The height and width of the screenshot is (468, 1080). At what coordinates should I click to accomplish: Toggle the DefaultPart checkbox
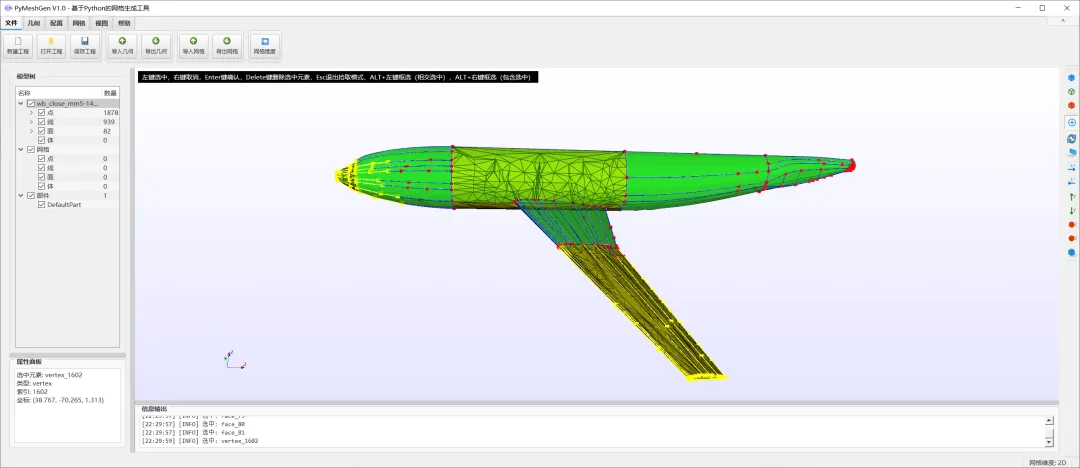pyautogui.click(x=41, y=205)
